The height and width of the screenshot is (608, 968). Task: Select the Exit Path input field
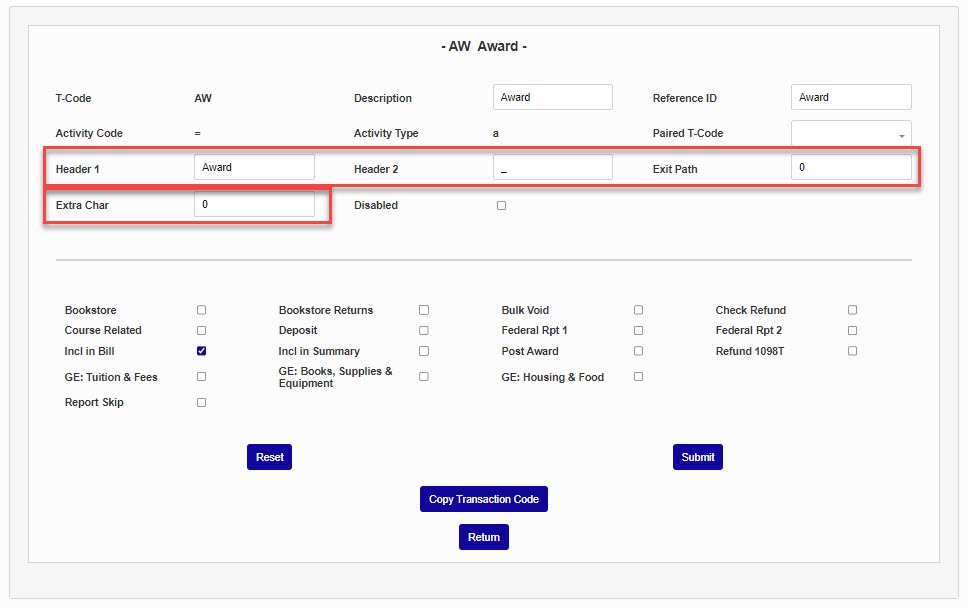(851, 168)
